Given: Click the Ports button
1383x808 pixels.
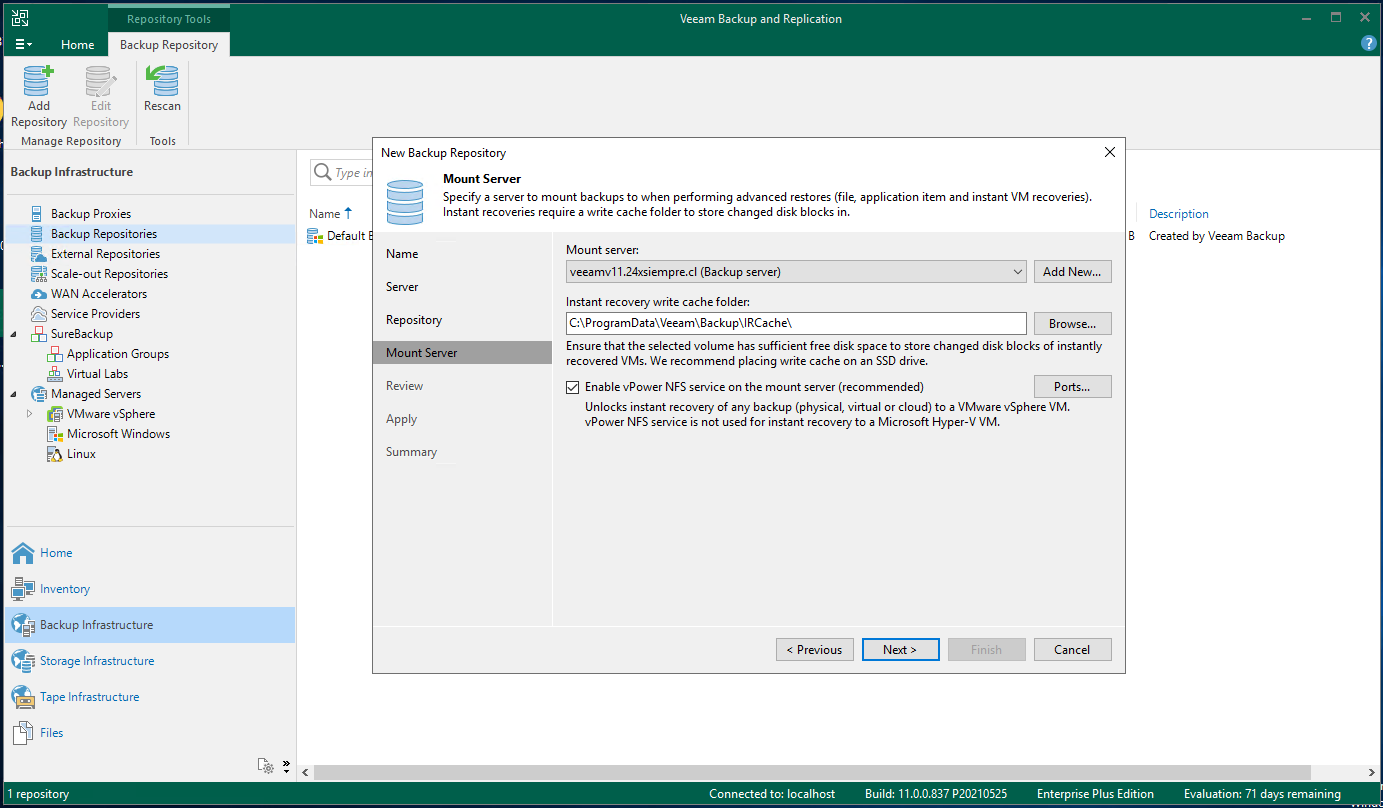Looking at the screenshot, I should [x=1072, y=386].
